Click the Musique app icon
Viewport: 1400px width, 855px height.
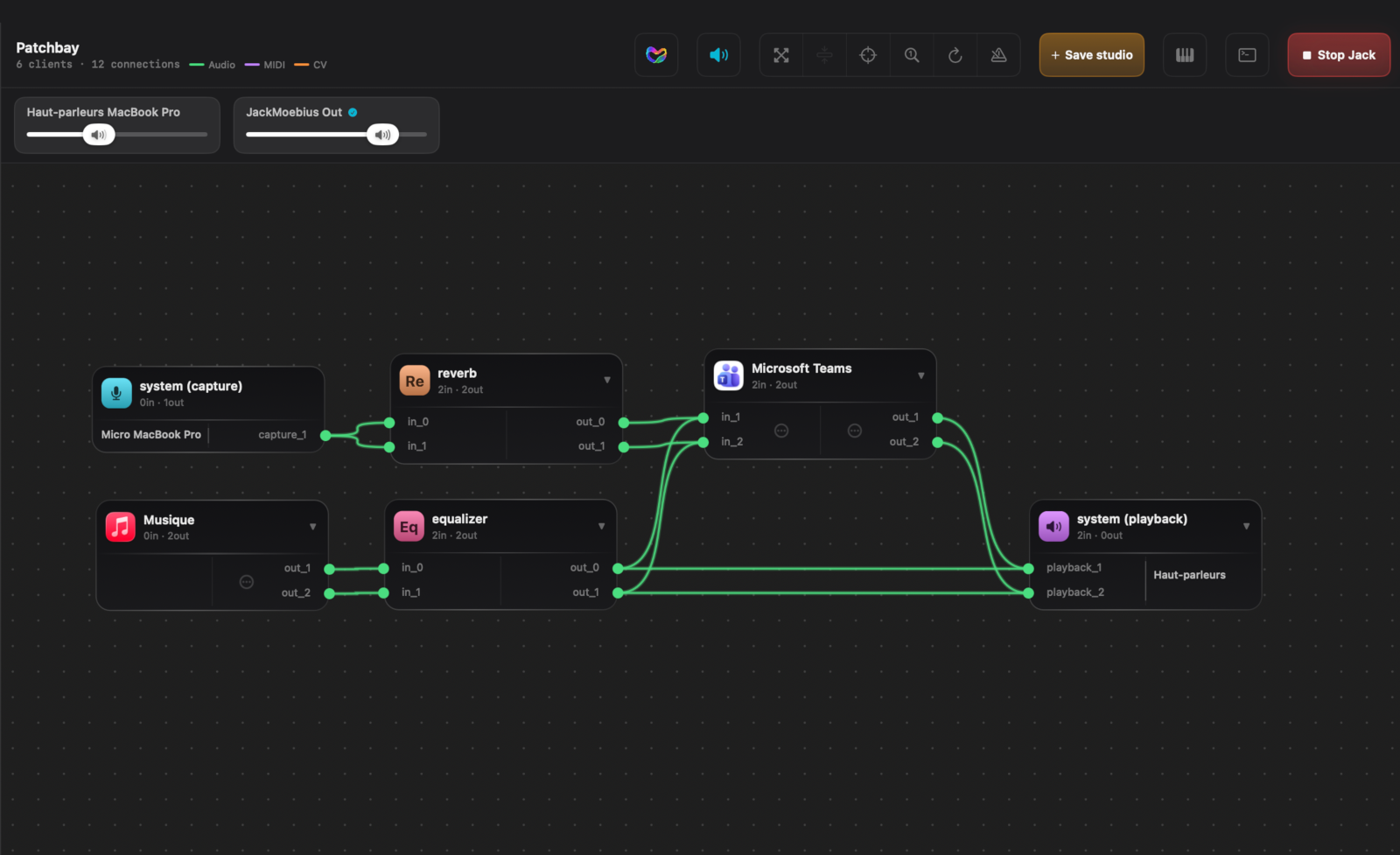tap(121, 527)
